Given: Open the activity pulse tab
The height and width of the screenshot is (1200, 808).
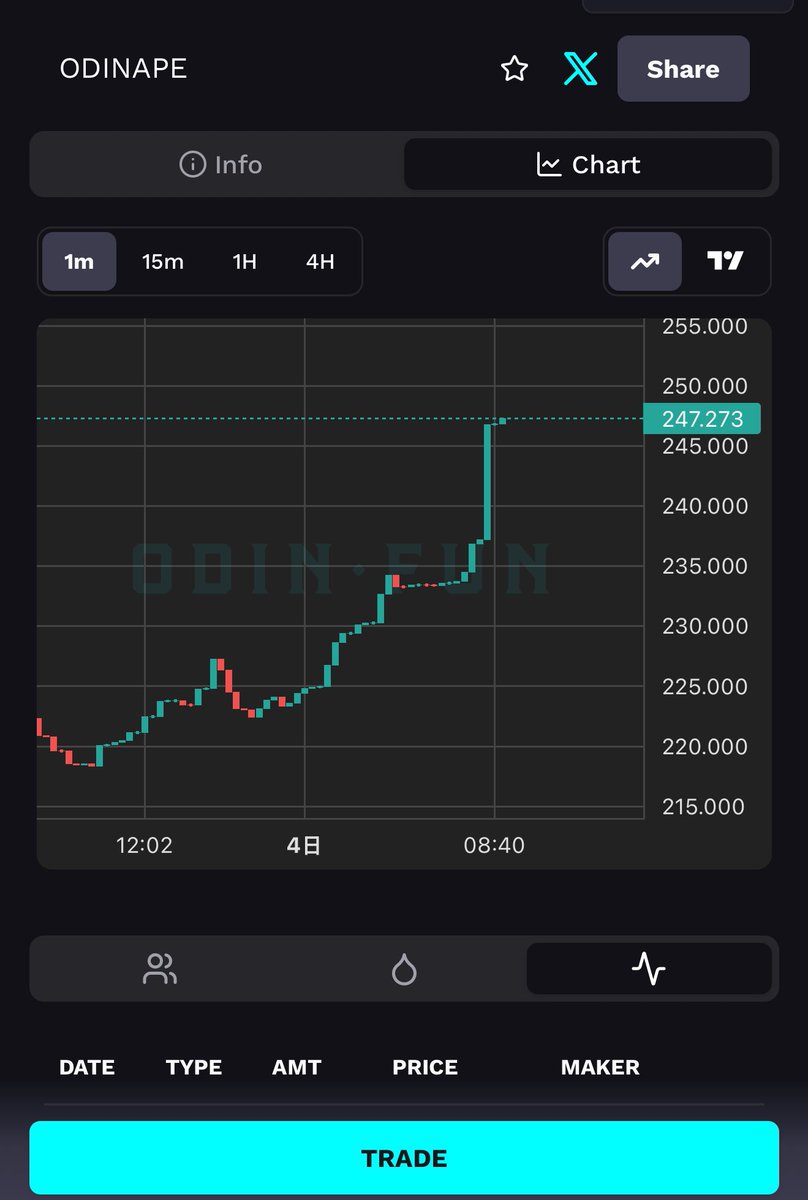Looking at the screenshot, I should [x=649, y=969].
